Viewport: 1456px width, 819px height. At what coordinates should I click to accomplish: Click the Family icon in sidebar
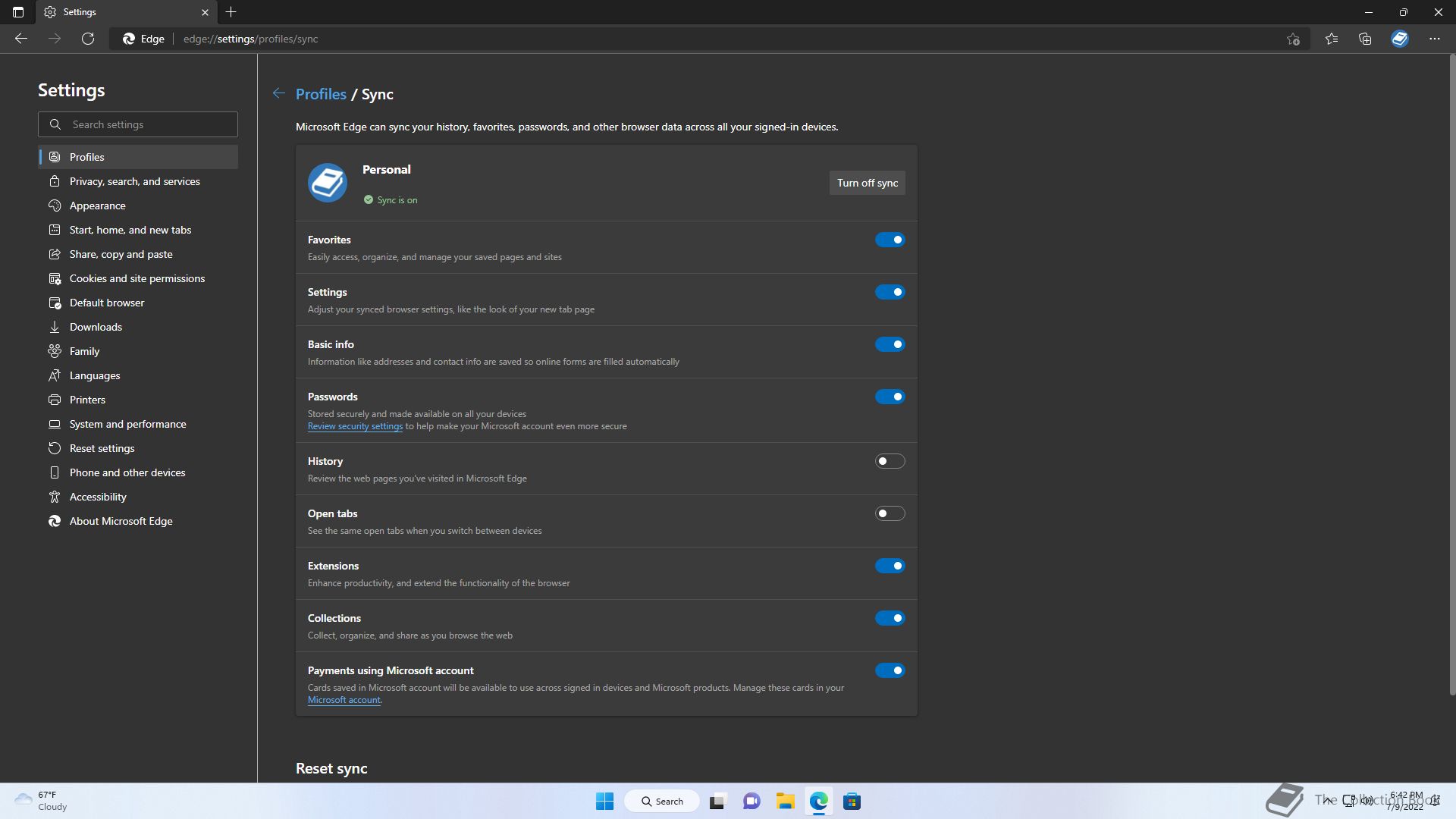55,351
